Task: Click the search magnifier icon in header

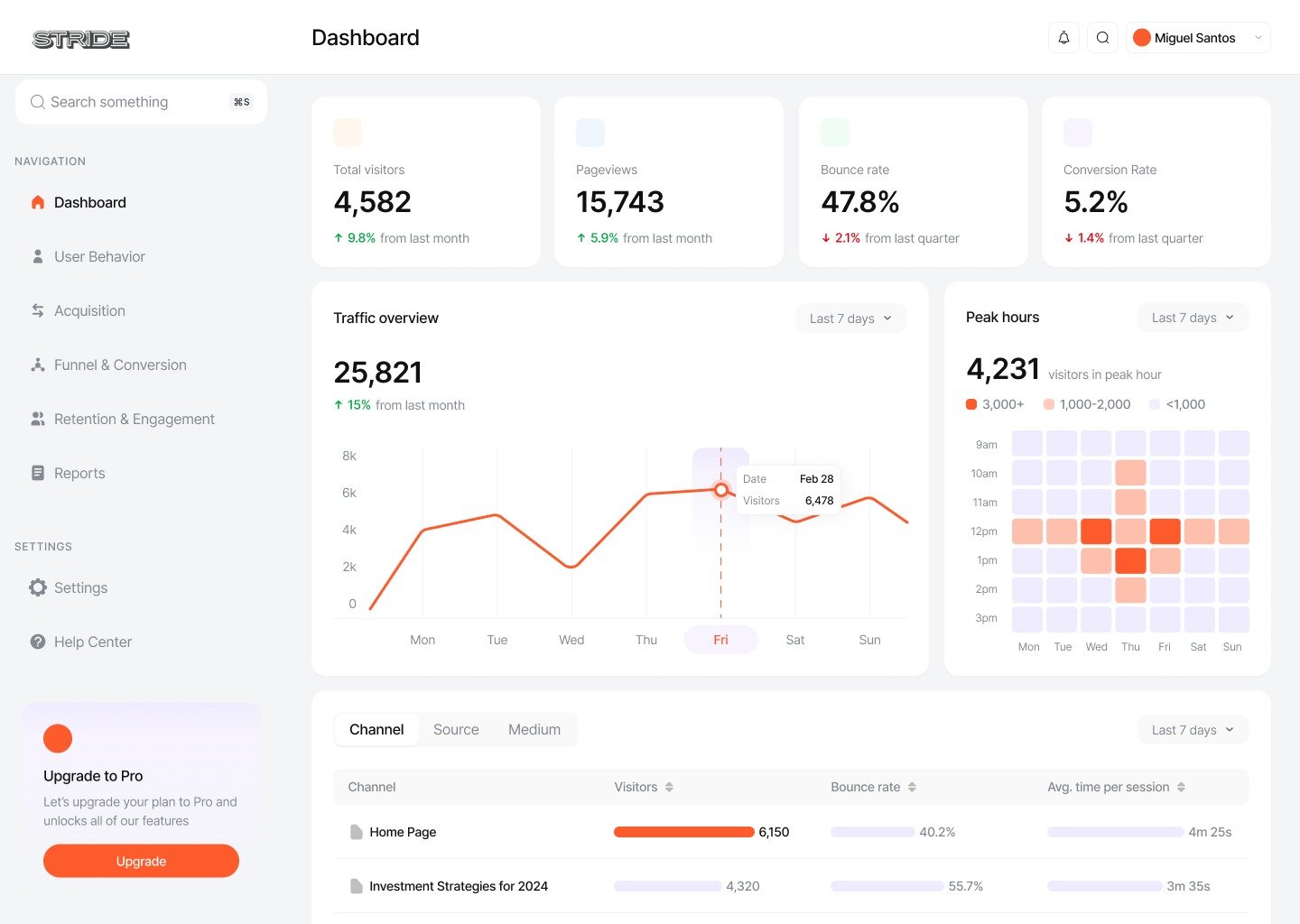Action: (x=1102, y=38)
